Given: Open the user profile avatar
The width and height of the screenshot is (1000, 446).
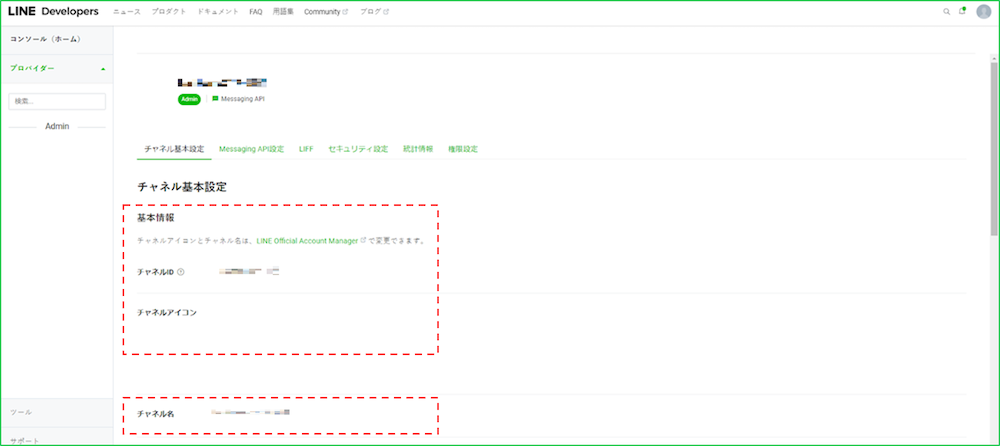Looking at the screenshot, I should click(983, 11).
